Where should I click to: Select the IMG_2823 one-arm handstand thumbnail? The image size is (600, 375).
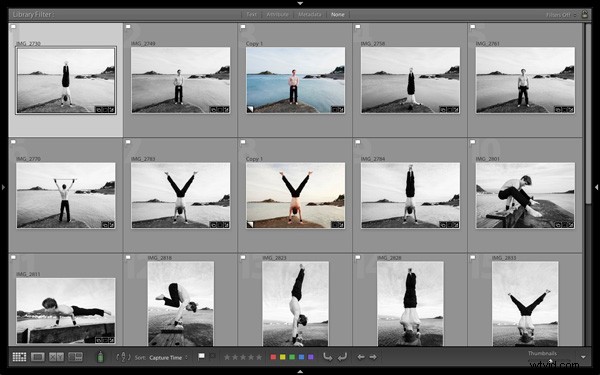click(295, 304)
